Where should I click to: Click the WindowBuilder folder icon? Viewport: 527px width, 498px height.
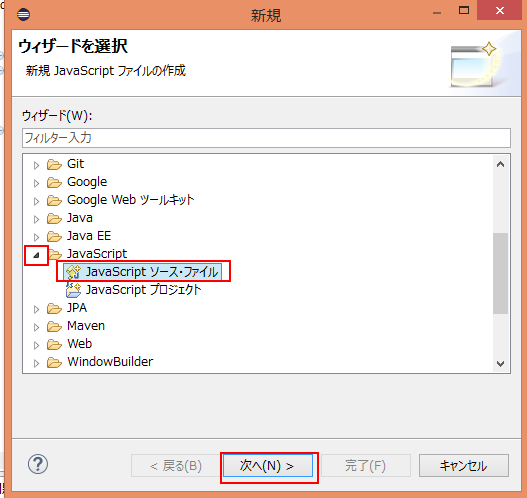point(54,362)
